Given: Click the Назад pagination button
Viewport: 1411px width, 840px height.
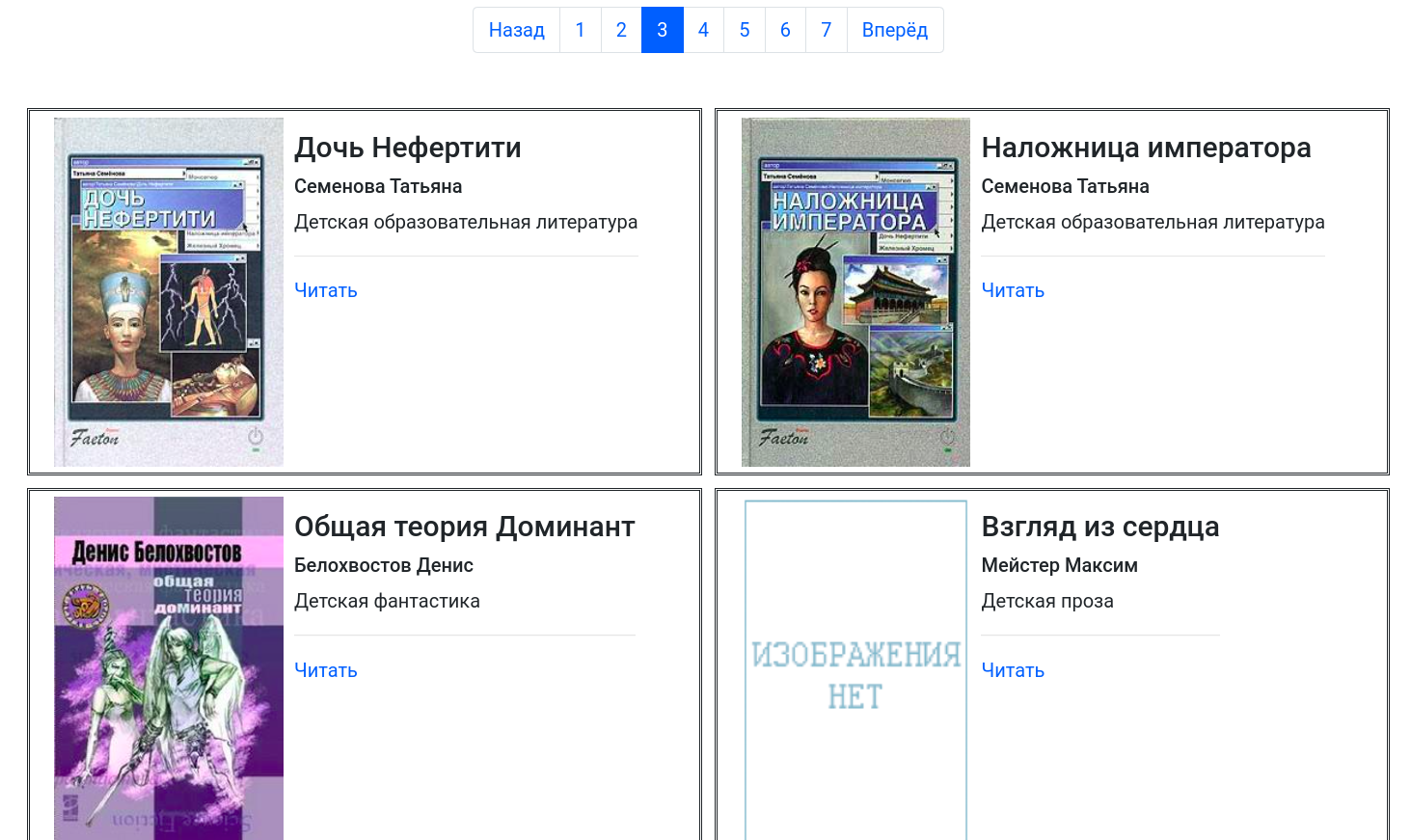Looking at the screenshot, I should click(516, 30).
